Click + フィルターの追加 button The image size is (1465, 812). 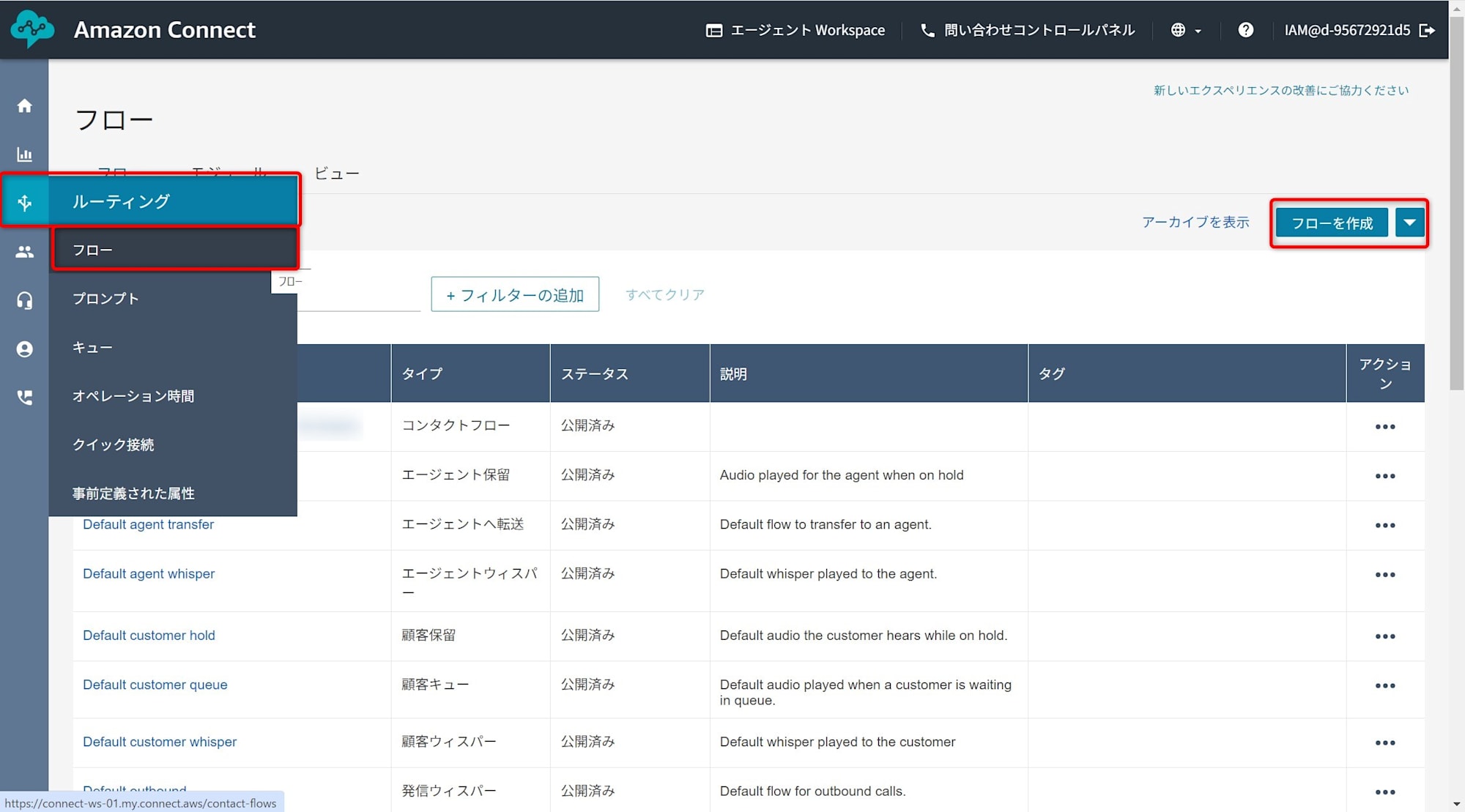point(515,294)
